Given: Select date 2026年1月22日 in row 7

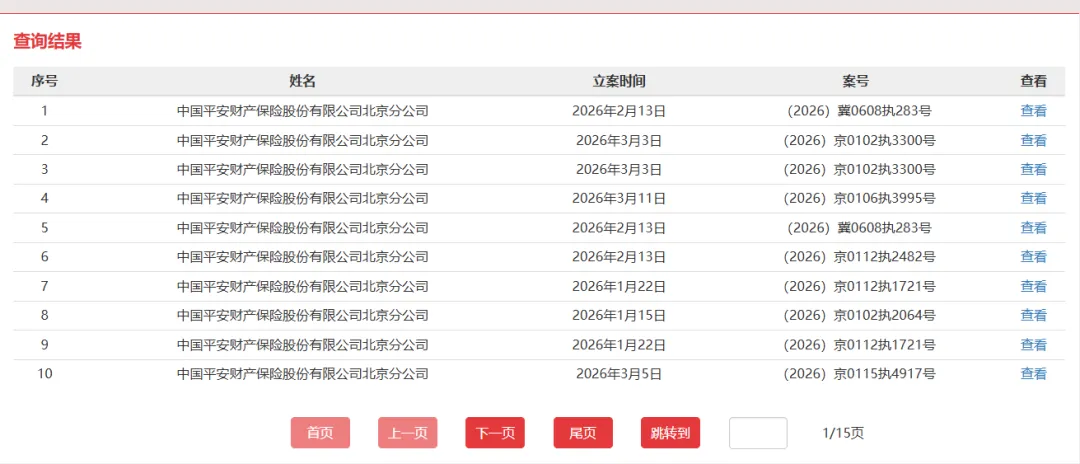Looking at the screenshot, I should coord(619,286).
